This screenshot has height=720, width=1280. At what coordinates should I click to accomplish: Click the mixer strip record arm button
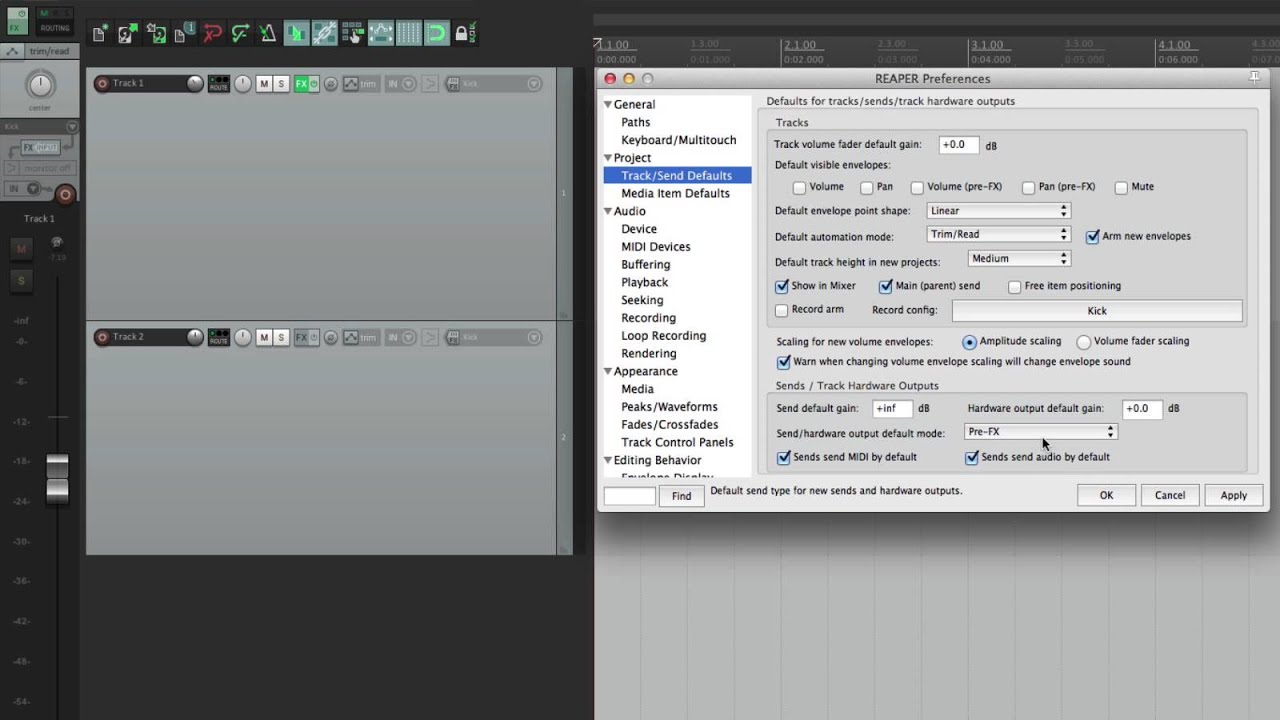tap(65, 194)
